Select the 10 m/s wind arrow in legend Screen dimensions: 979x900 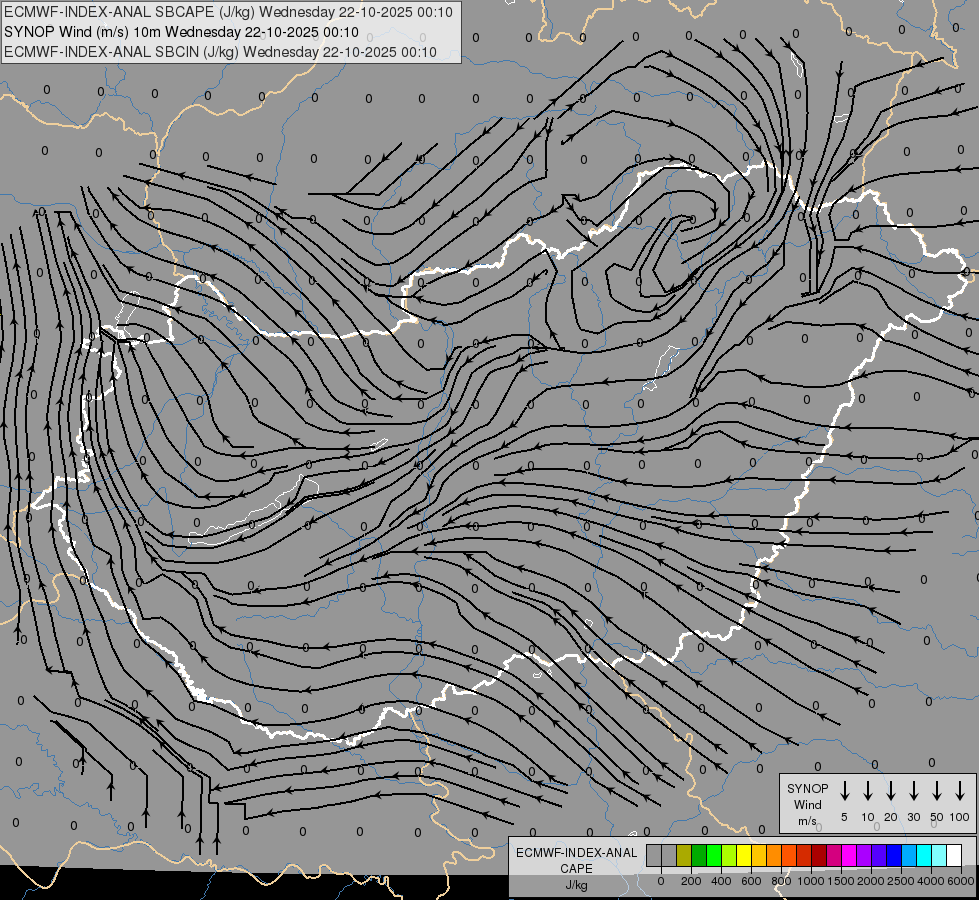pos(868,791)
